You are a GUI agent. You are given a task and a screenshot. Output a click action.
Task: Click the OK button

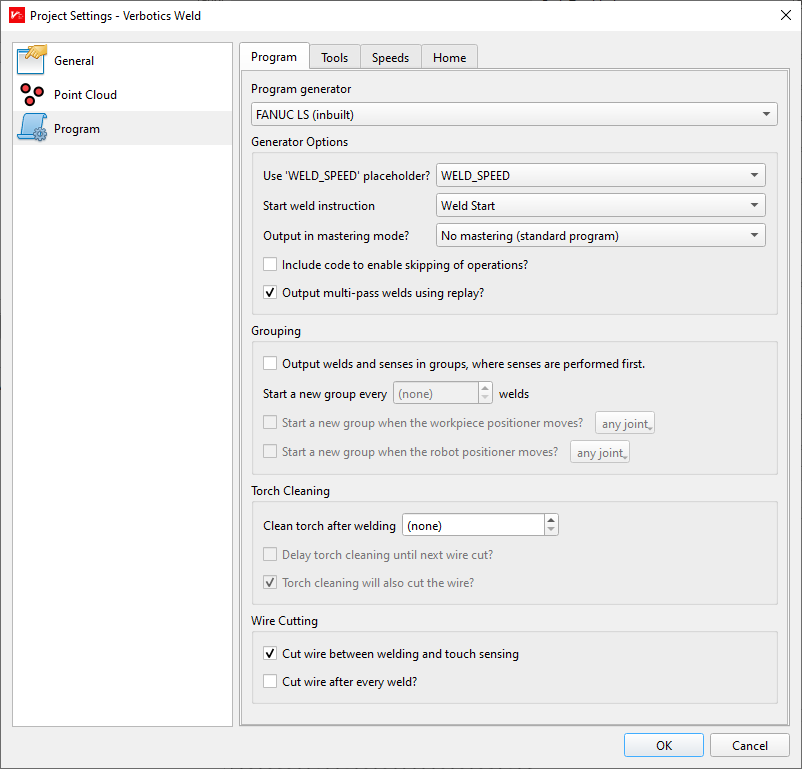click(x=663, y=745)
